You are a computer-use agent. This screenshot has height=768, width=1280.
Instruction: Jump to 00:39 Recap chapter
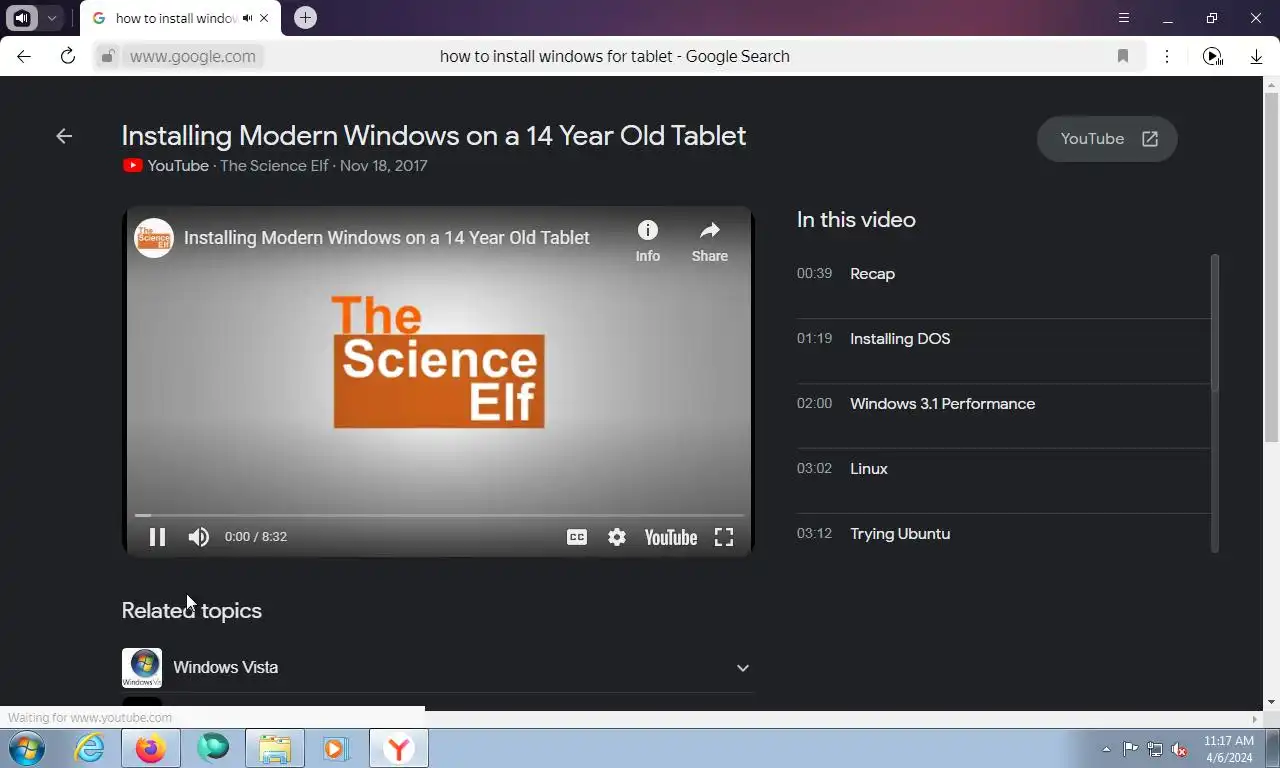(x=1003, y=274)
